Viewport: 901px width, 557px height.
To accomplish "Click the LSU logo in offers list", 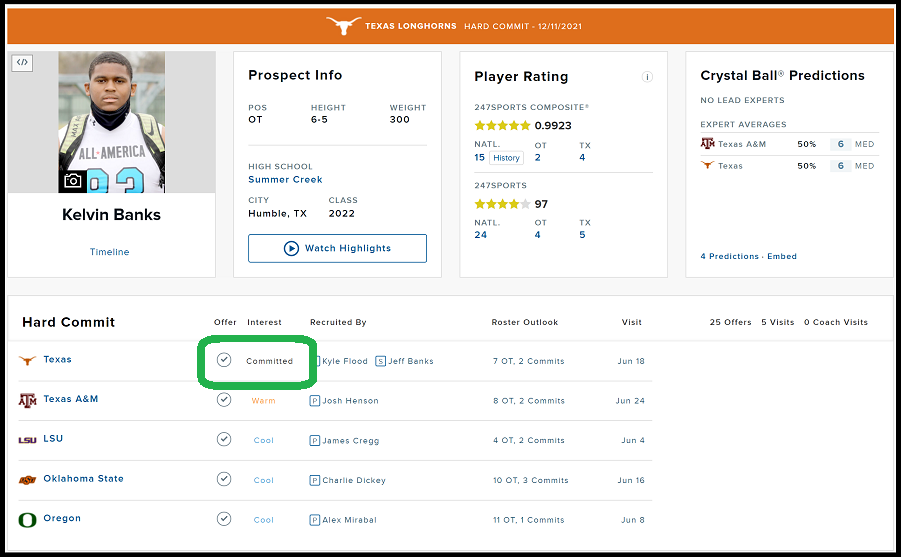I will click(27, 440).
